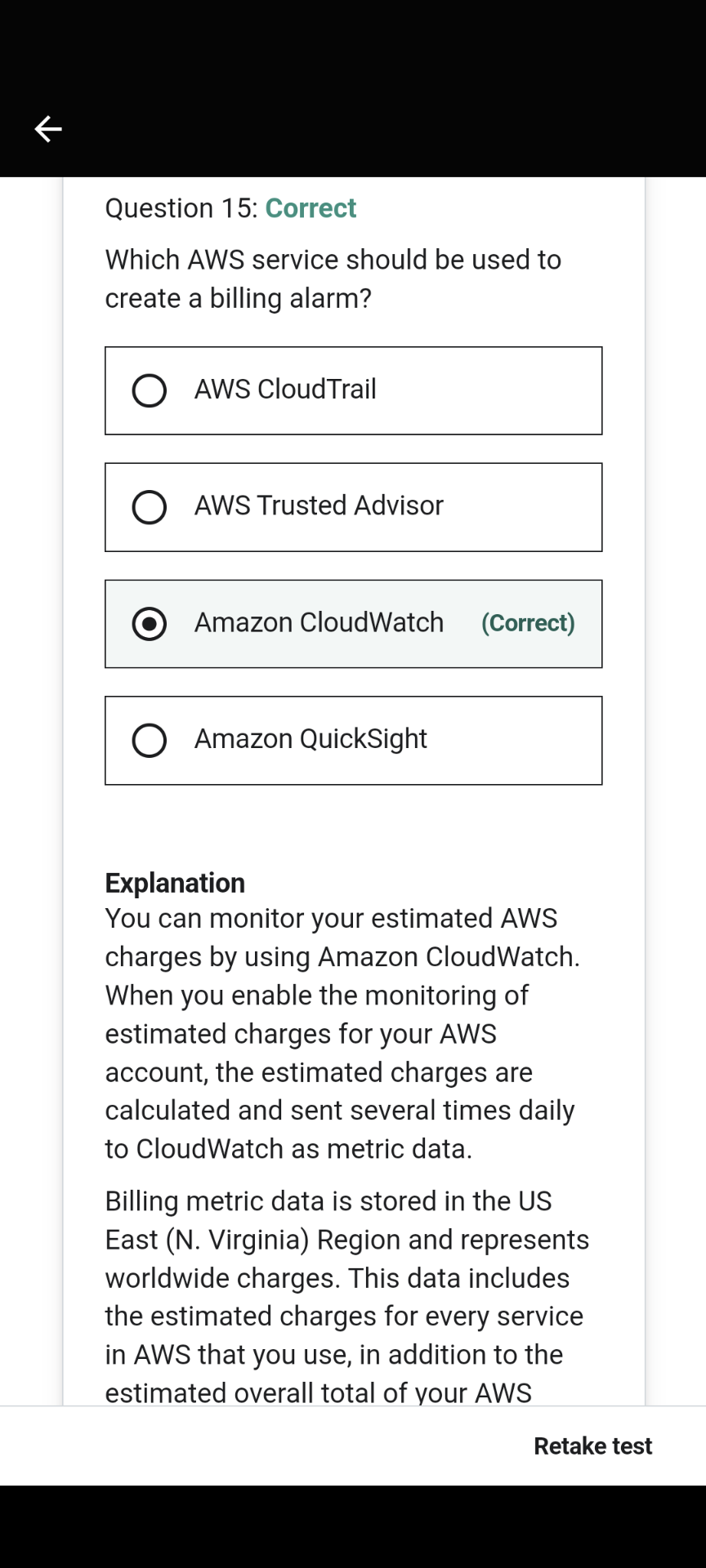Click the paragraph starting 'You can monitor'
Image resolution: width=706 pixels, height=1568 pixels.
tap(342, 1034)
